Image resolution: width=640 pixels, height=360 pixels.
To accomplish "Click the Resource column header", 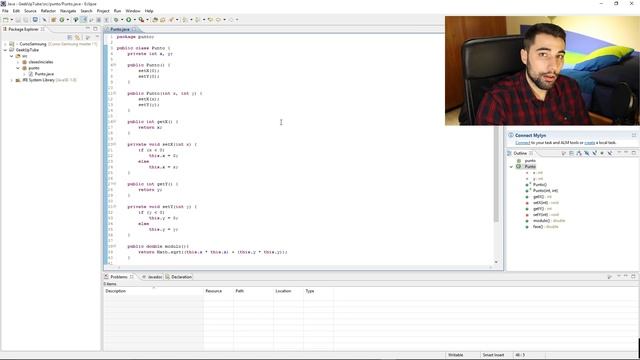I will tap(218, 291).
